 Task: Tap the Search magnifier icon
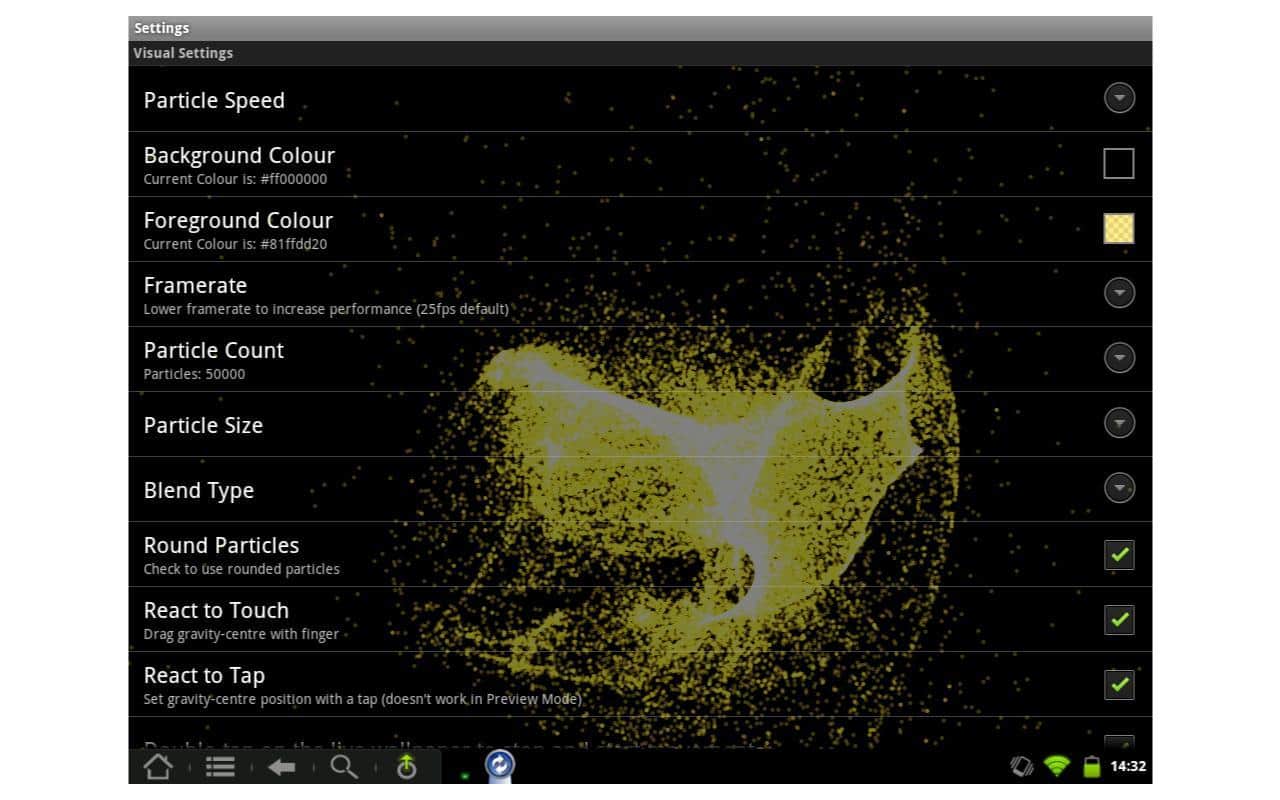[x=344, y=767]
